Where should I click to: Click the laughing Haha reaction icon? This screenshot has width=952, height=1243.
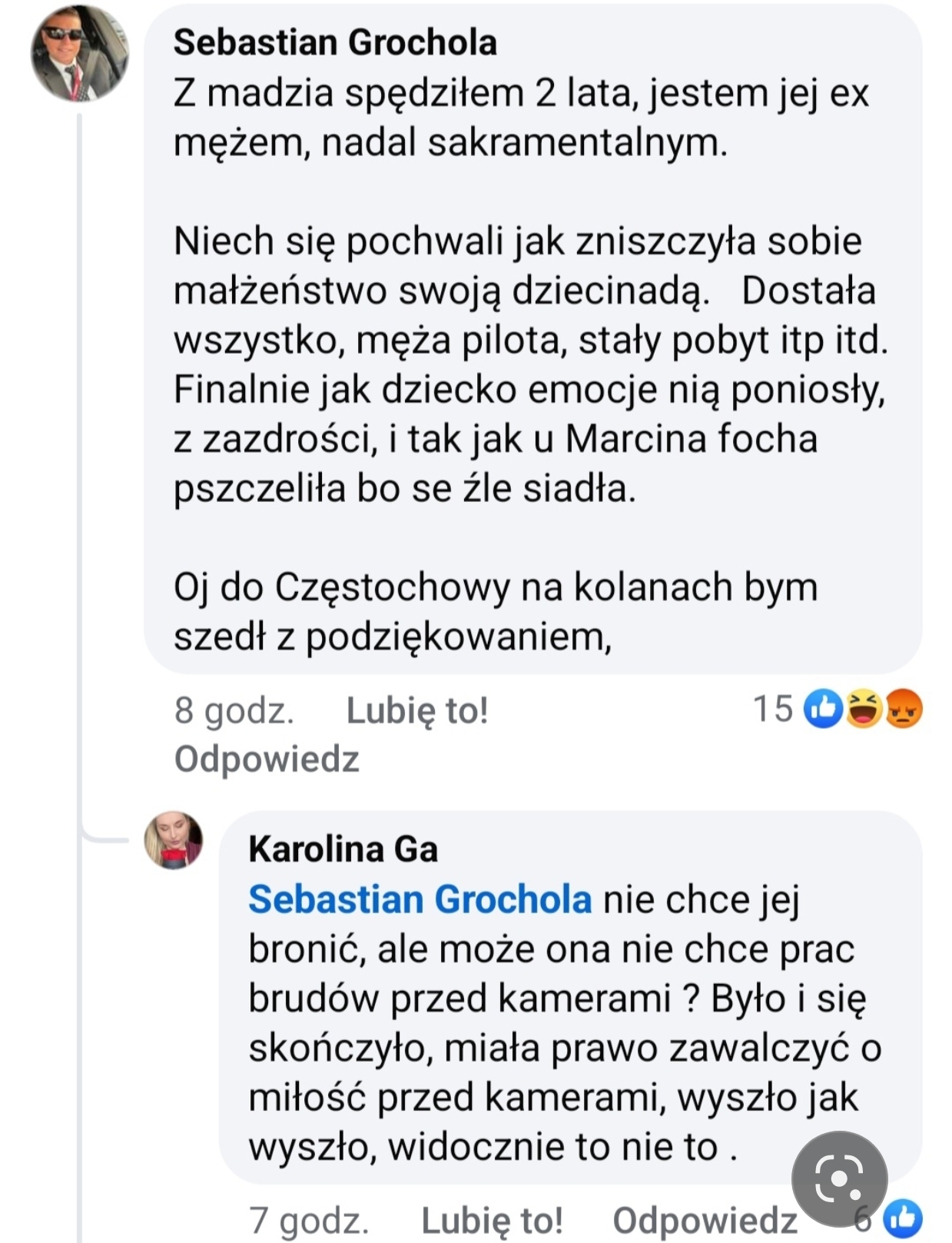(864, 709)
